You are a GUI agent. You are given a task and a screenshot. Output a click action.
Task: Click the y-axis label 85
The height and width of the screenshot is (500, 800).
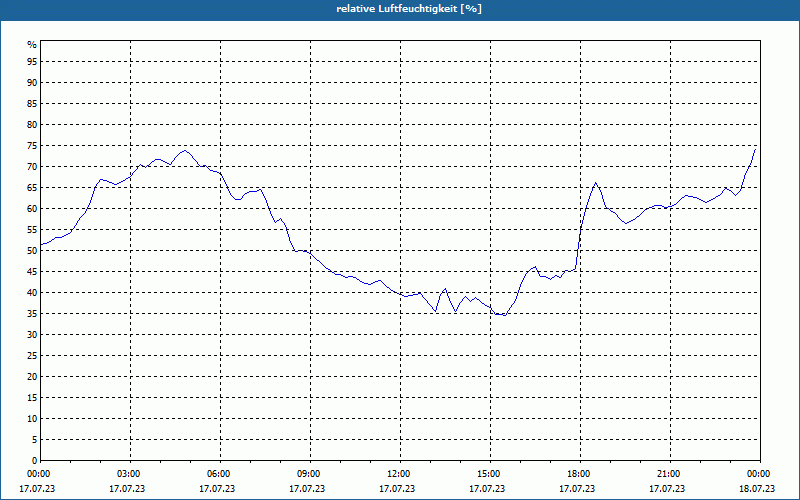tap(32, 104)
